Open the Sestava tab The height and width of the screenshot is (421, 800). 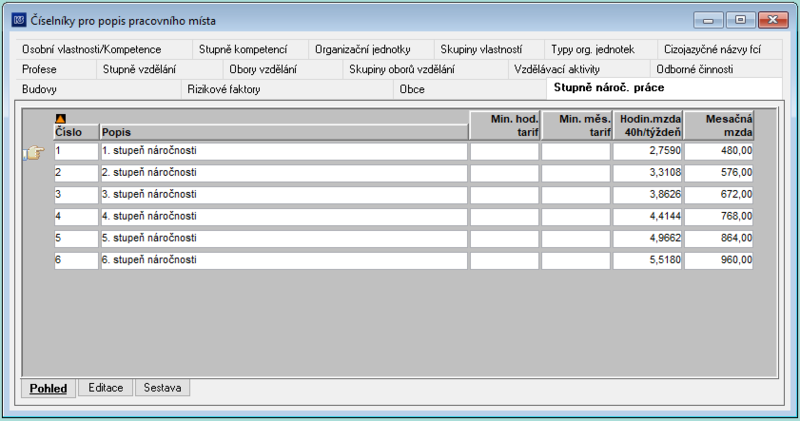click(x=162, y=388)
